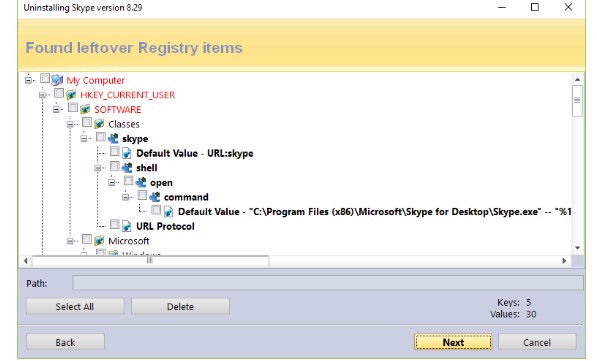Collapse the shell tree node

tap(98, 168)
